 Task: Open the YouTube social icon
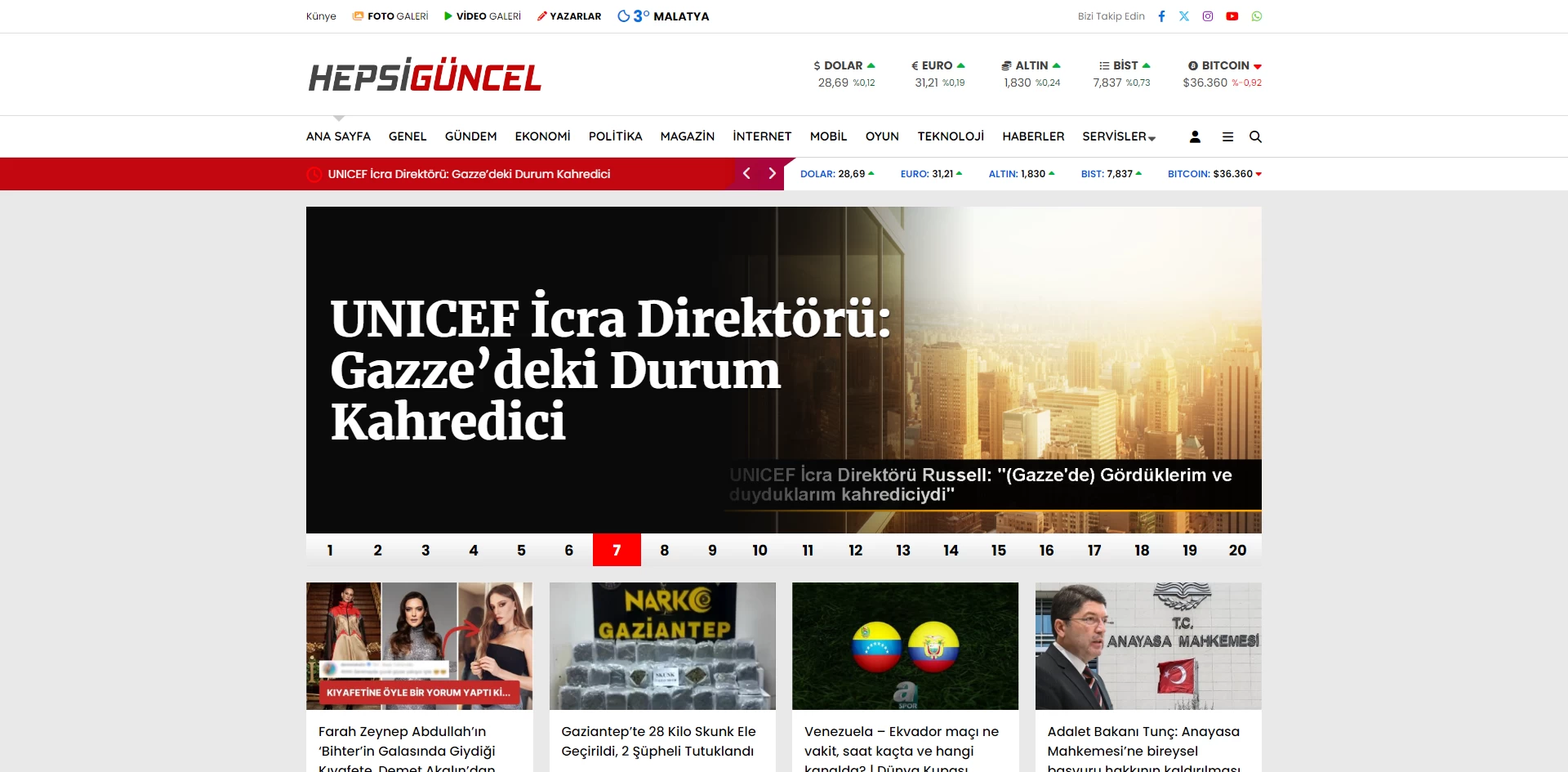coord(1232,16)
